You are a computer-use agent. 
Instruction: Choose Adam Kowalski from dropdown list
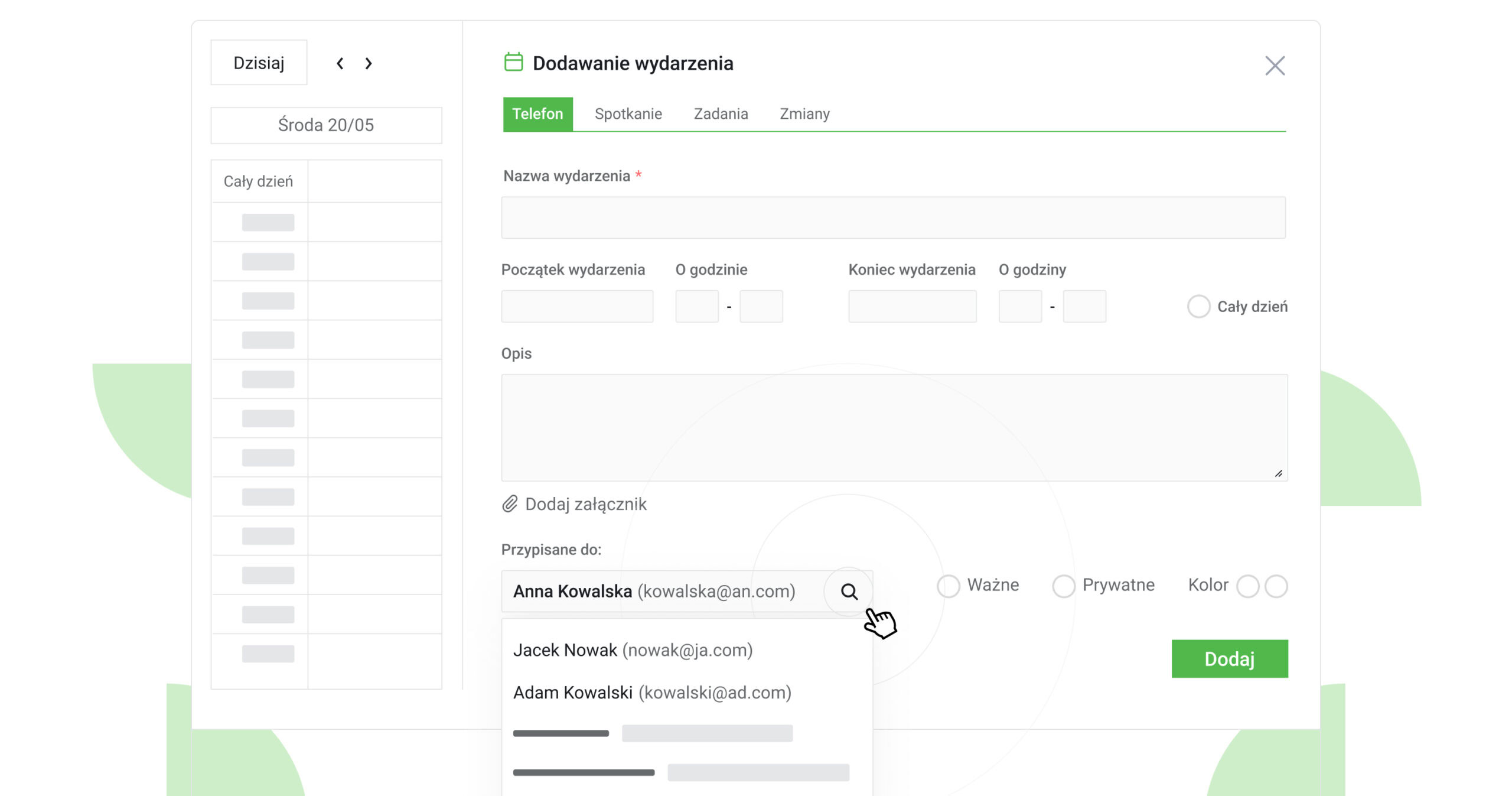click(652, 693)
